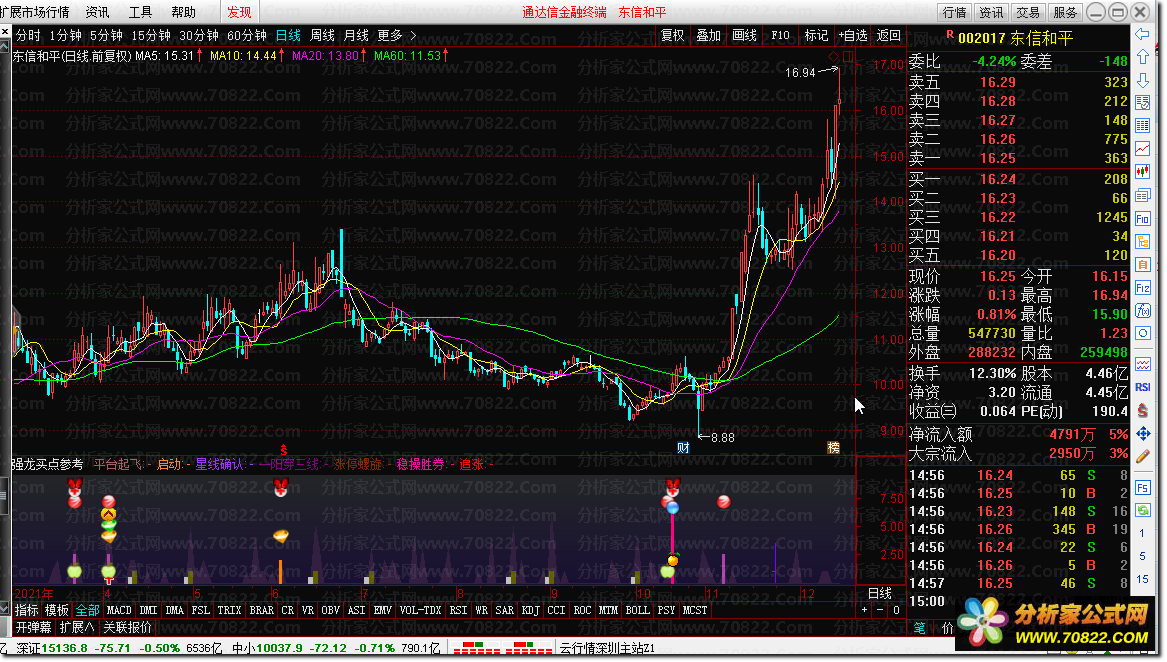
Task: Toggle 复权 price adjustment
Action: click(x=673, y=35)
